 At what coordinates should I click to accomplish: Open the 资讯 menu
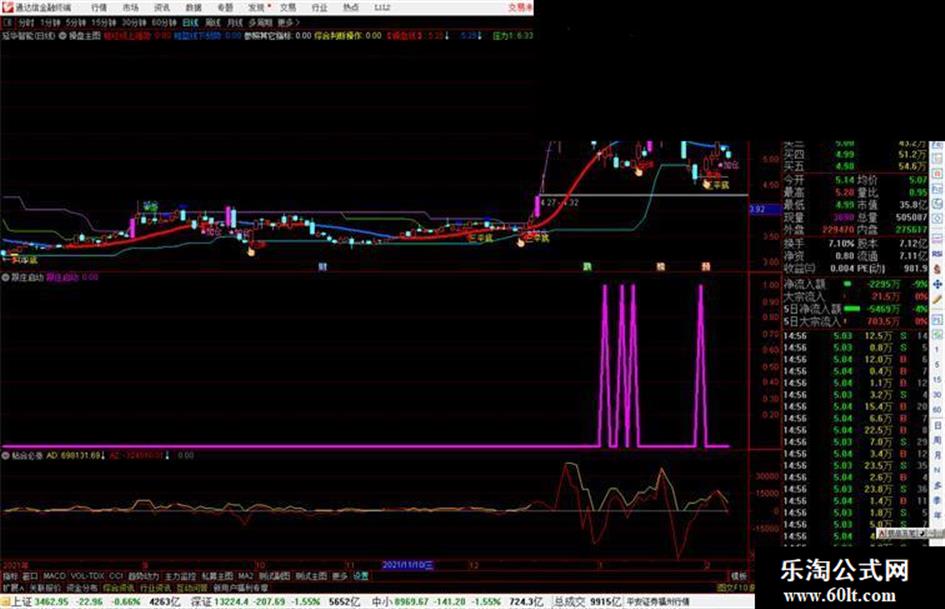[x=162, y=7]
